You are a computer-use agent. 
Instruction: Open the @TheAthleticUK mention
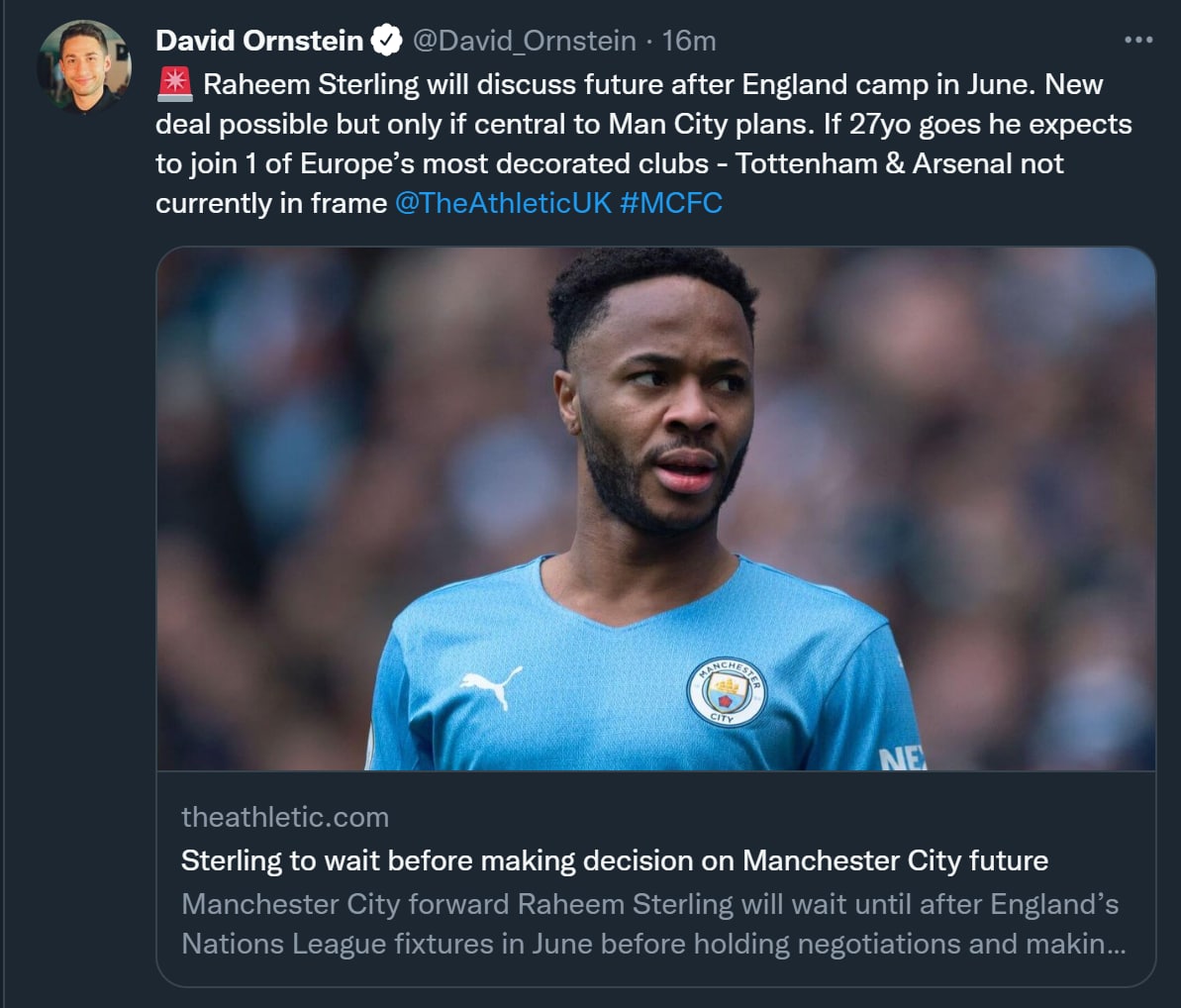pos(502,203)
